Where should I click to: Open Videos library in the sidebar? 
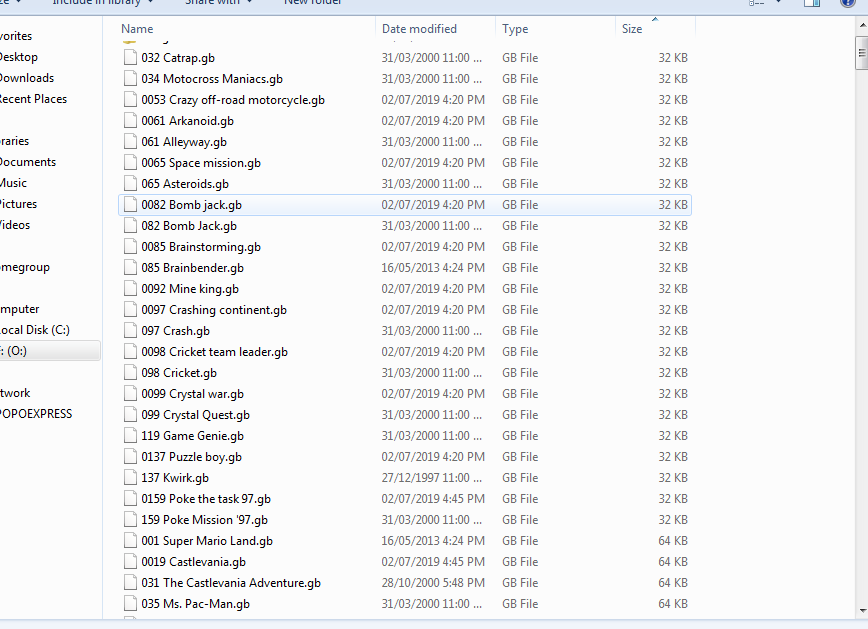tap(14, 225)
